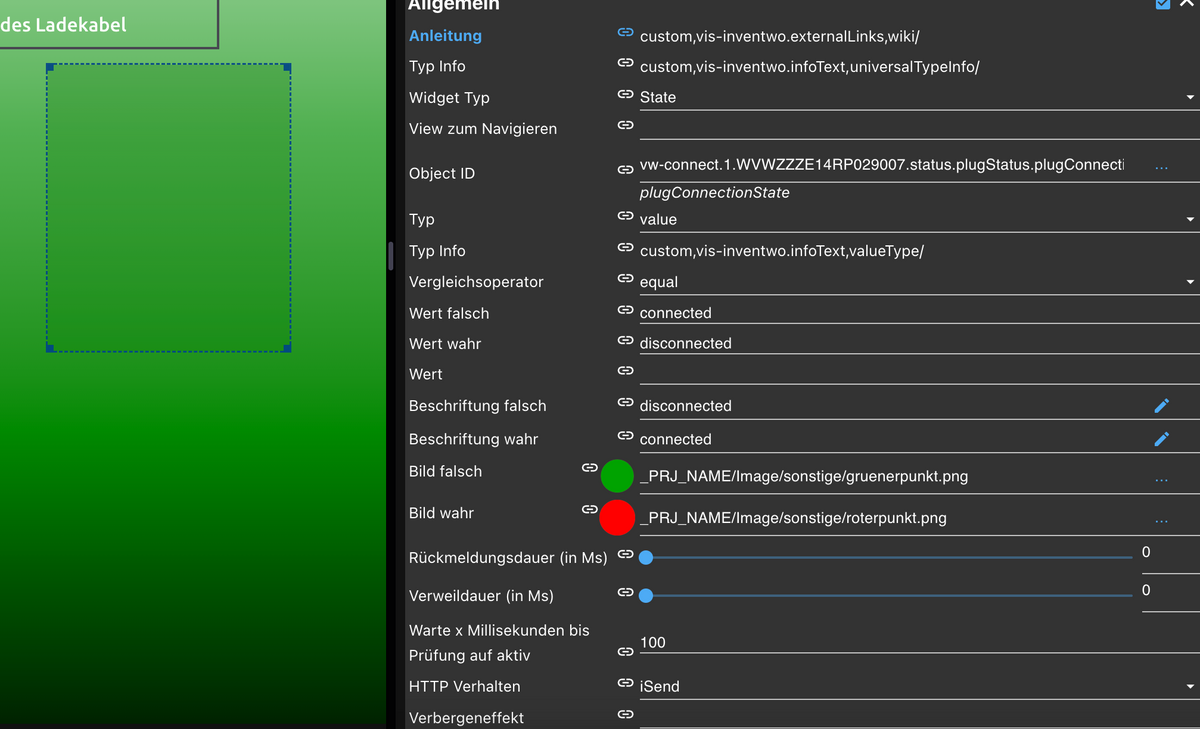Browse image for Bild wahr dots button
Screen dimensions: 1200x729
point(1161,521)
